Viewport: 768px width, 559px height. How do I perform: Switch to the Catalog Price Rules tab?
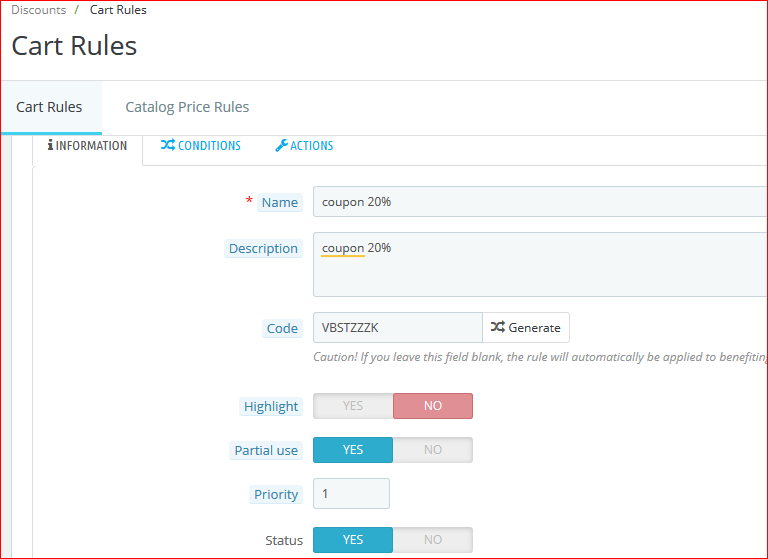coord(187,107)
